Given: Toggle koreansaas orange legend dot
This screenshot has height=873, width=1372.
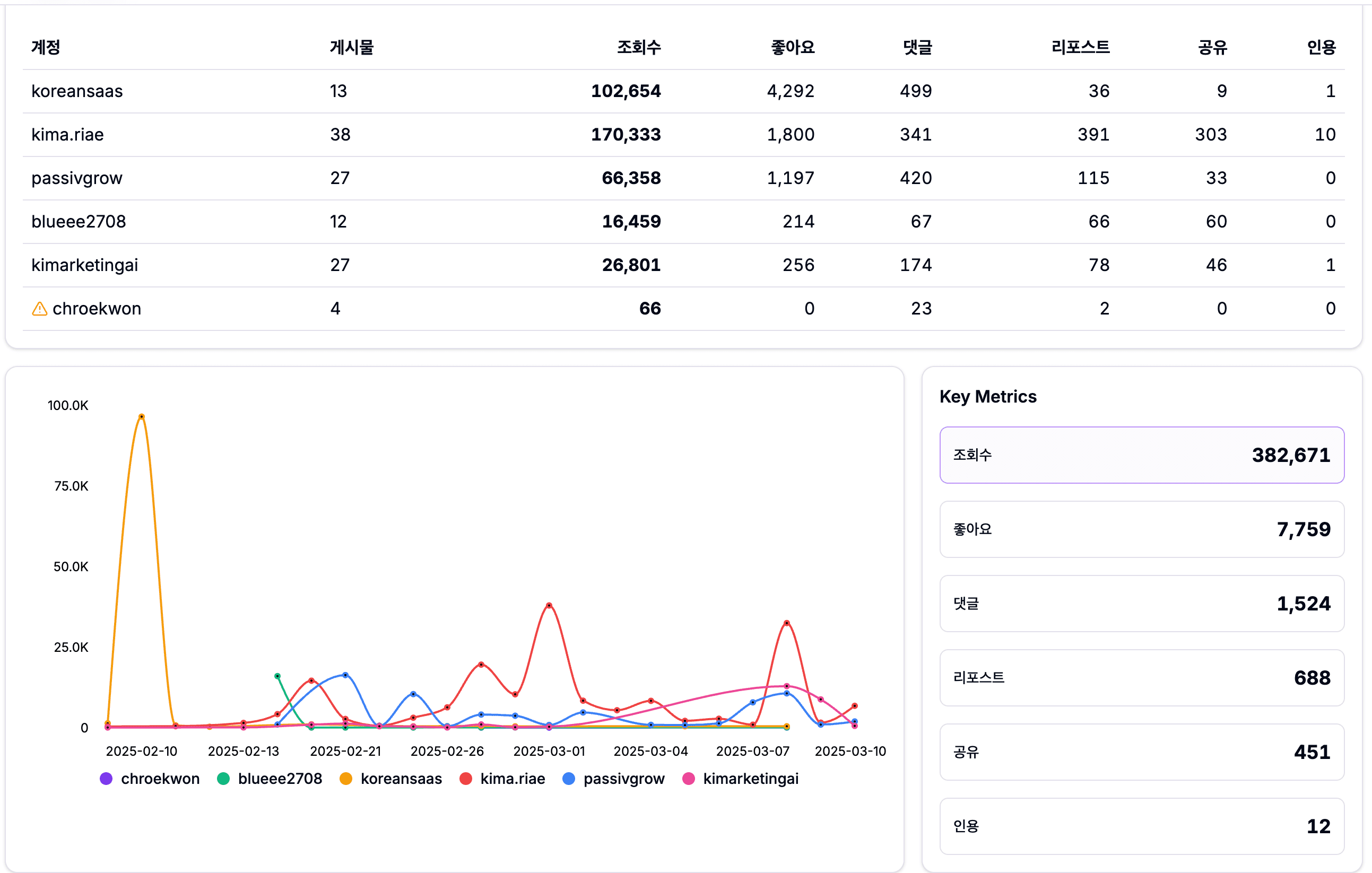Looking at the screenshot, I should point(346,779).
